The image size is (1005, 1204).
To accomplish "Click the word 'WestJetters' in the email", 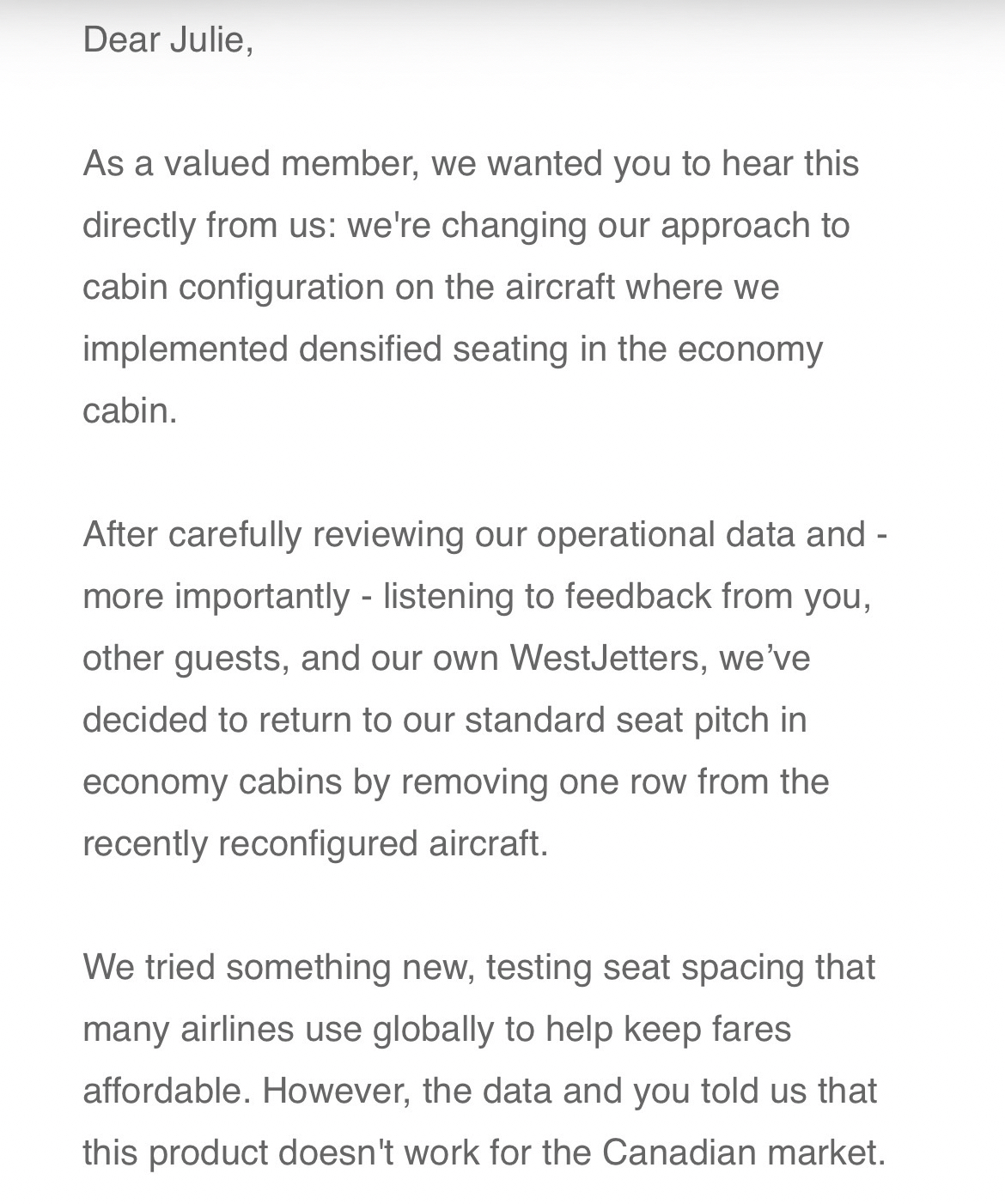I will pos(605,659).
